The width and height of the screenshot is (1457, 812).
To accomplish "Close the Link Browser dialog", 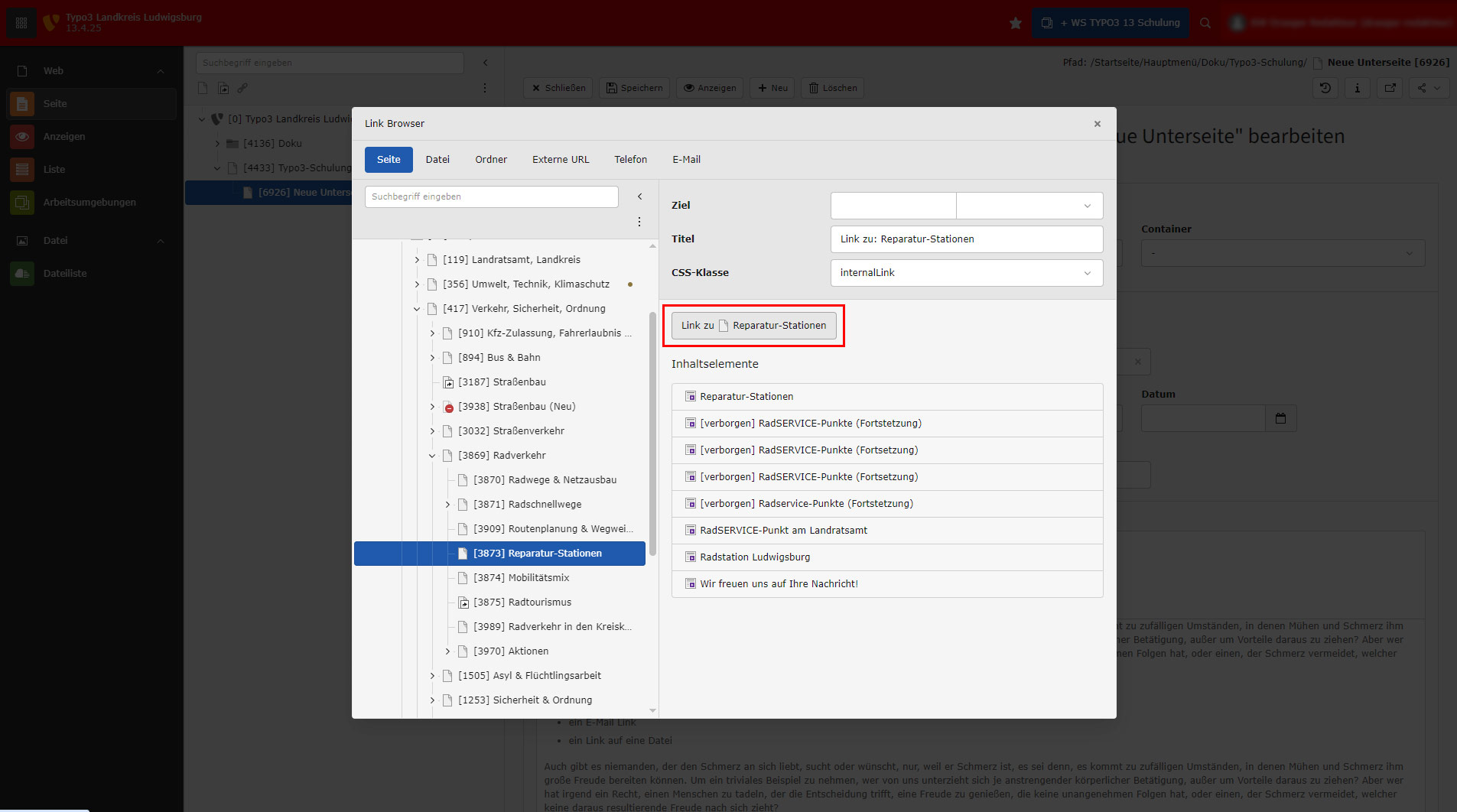I will [1097, 124].
